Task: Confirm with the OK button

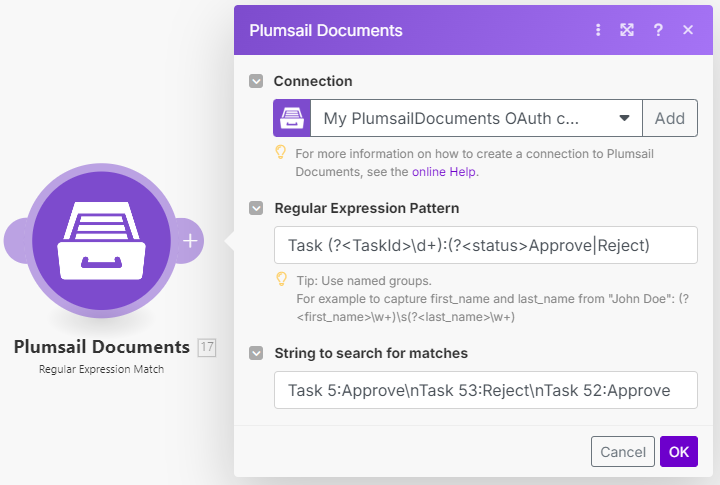Action: click(679, 451)
